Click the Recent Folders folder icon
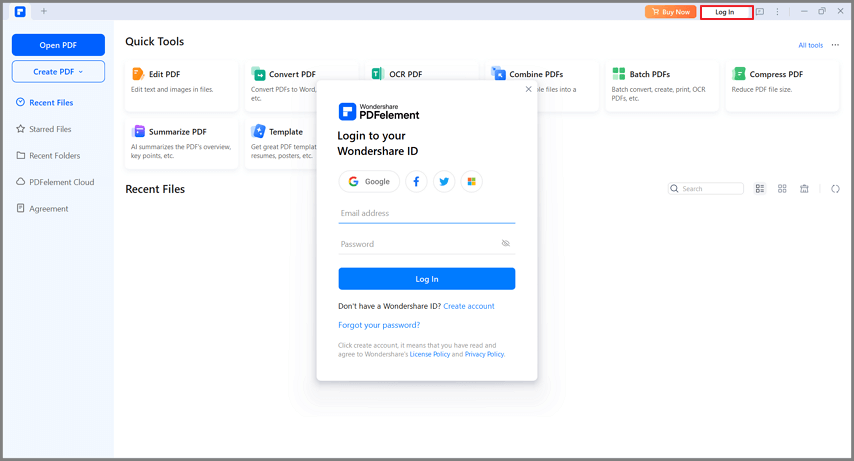Viewport: 854px width, 461px height. [x=21, y=155]
